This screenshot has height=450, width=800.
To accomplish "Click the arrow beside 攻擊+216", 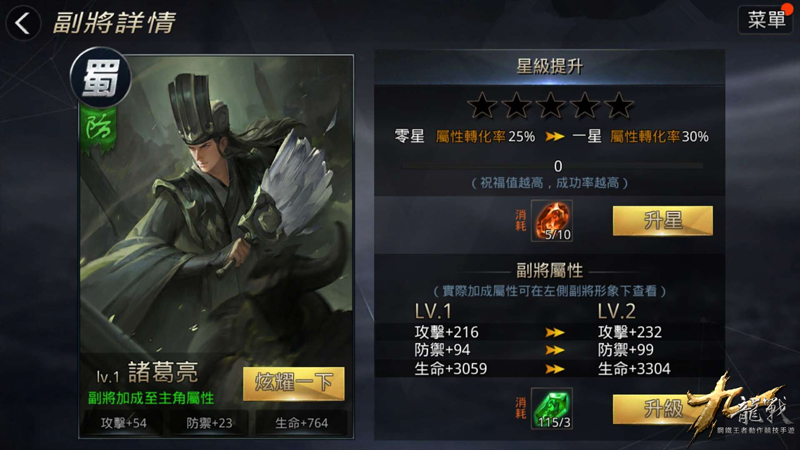I will point(555,333).
